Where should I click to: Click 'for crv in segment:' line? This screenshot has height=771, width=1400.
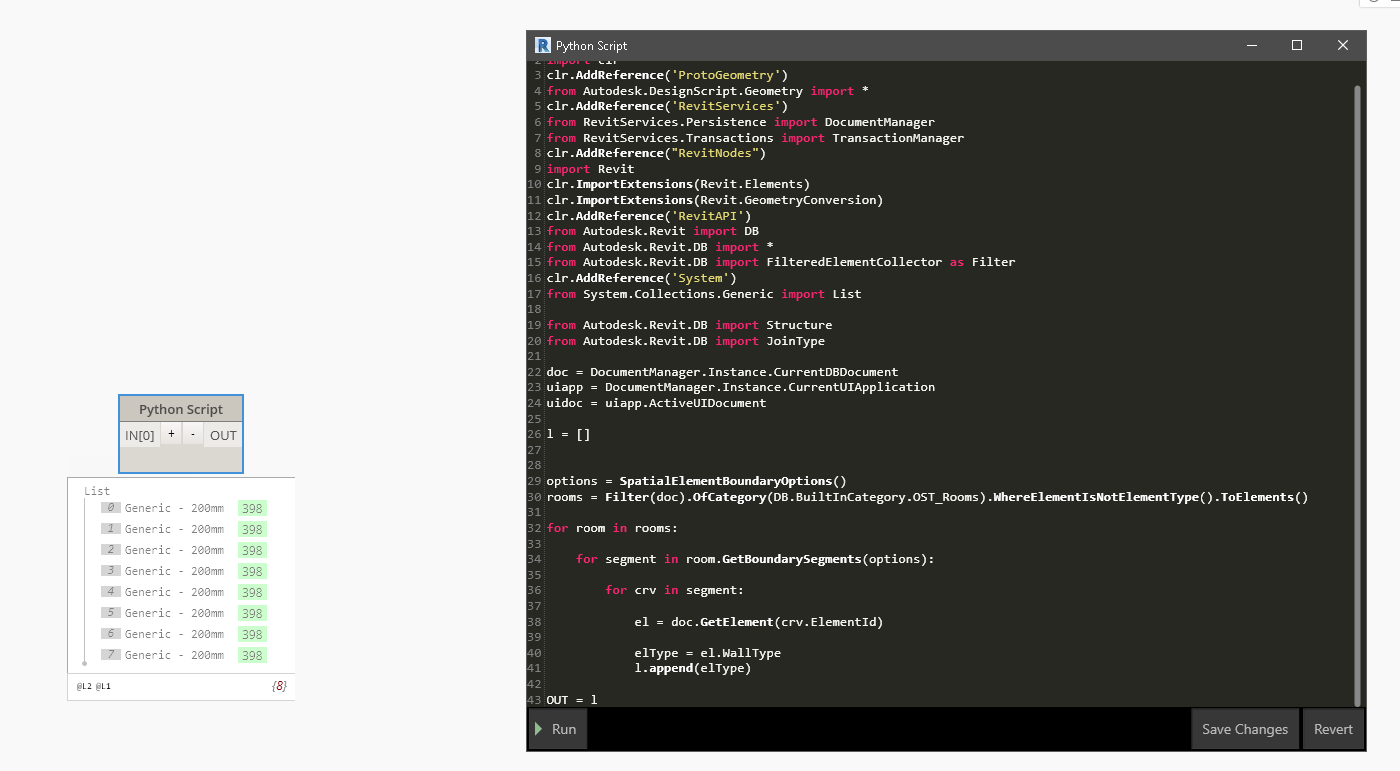[674, 590]
